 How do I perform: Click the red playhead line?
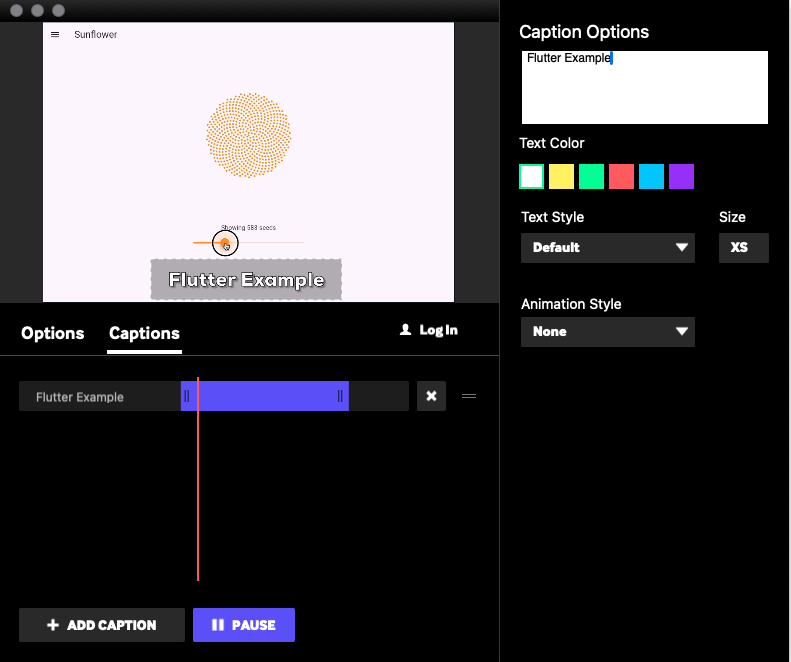pyautogui.click(x=198, y=479)
